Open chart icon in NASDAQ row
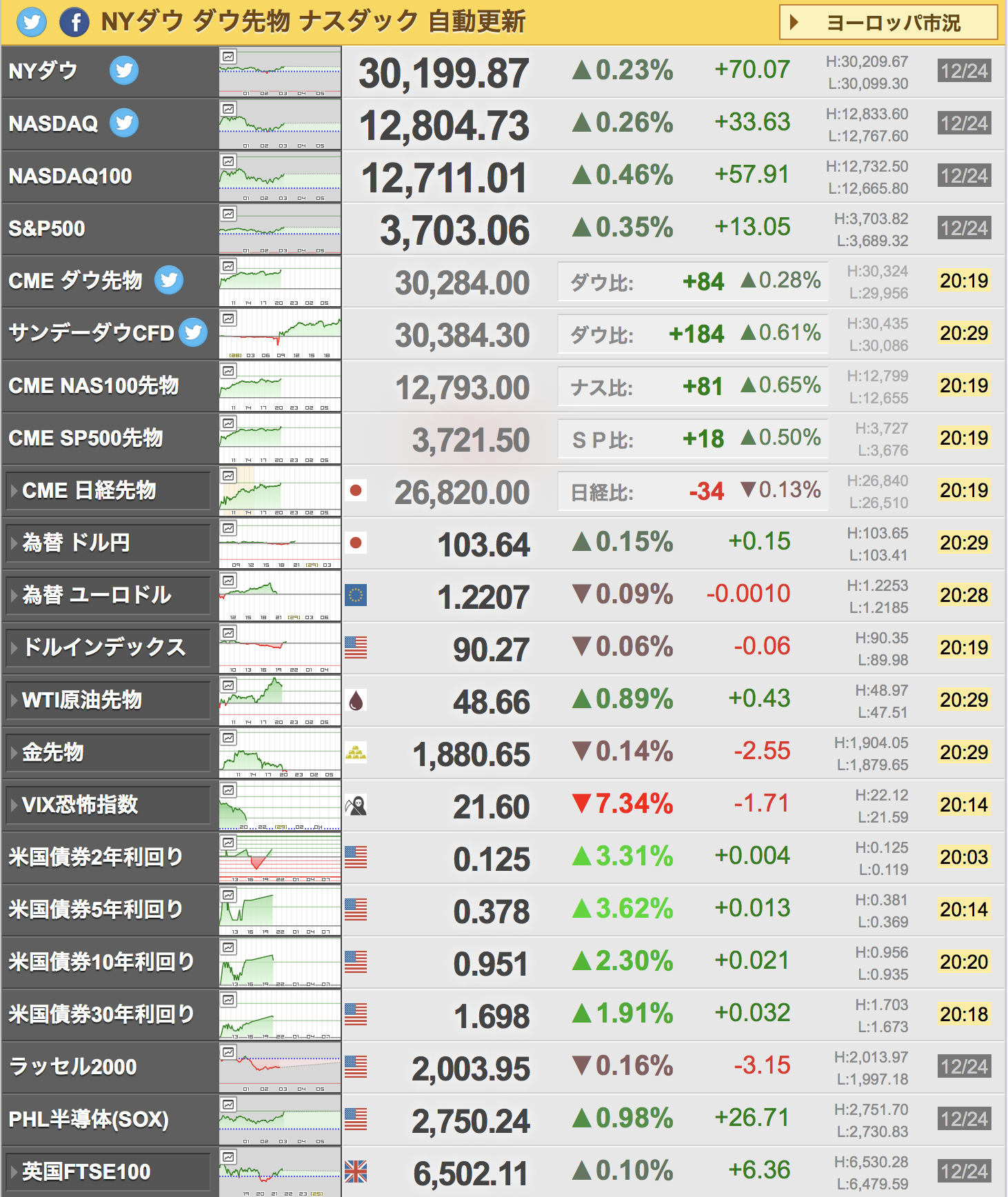This screenshot has width=1008, height=1197. click(228, 109)
